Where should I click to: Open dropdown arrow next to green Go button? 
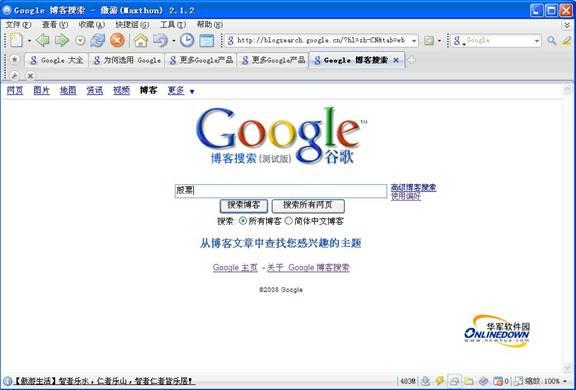click(x=439, y=41)
